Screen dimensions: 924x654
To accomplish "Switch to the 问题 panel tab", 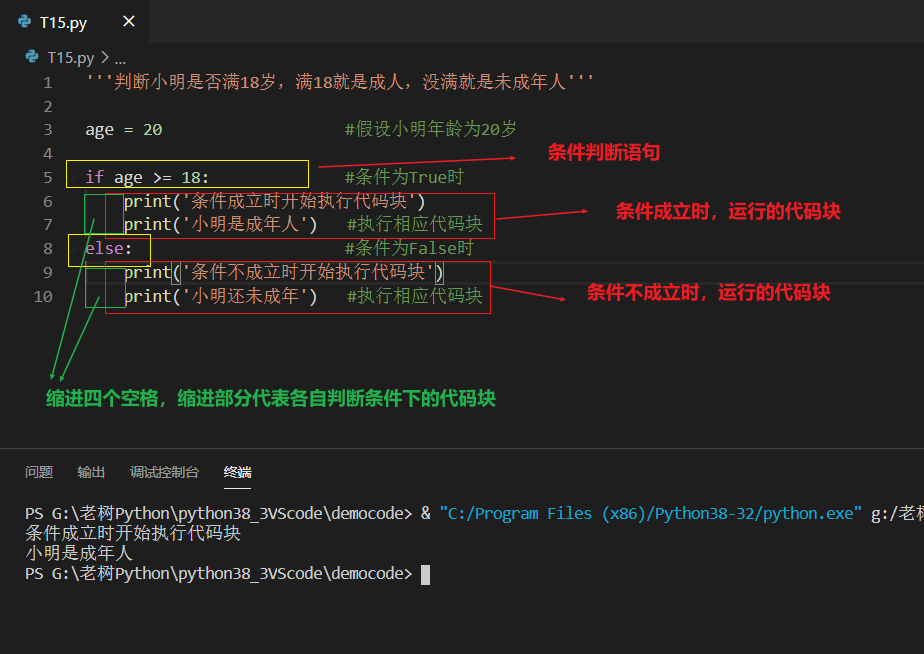I will (x=38, y=471).
